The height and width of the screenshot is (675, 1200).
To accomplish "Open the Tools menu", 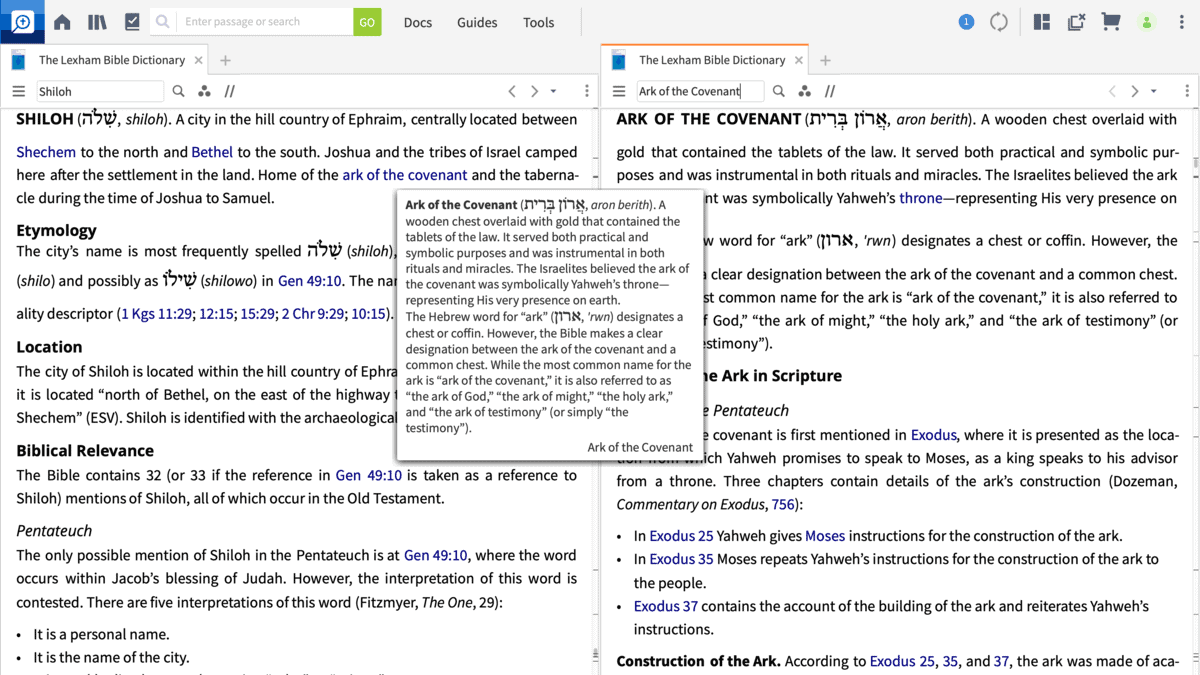I will [538, 22].
